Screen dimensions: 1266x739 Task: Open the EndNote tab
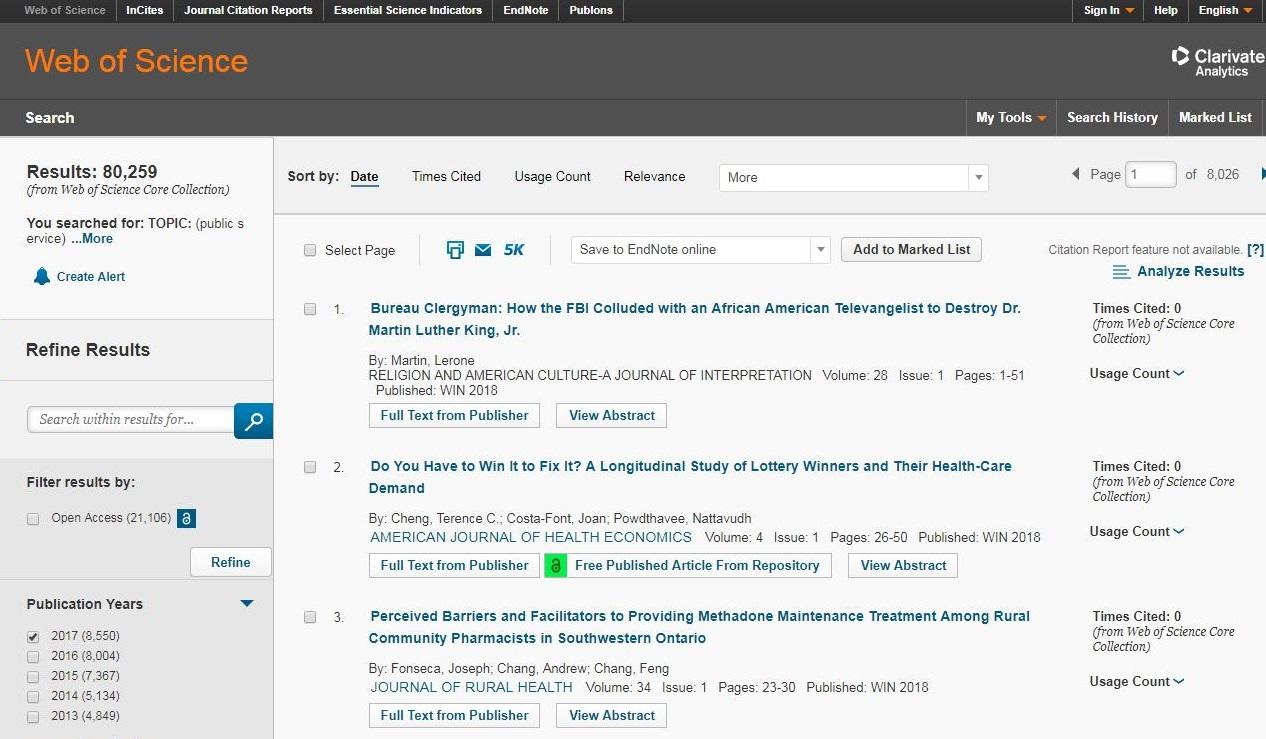[x=526, y=10]
